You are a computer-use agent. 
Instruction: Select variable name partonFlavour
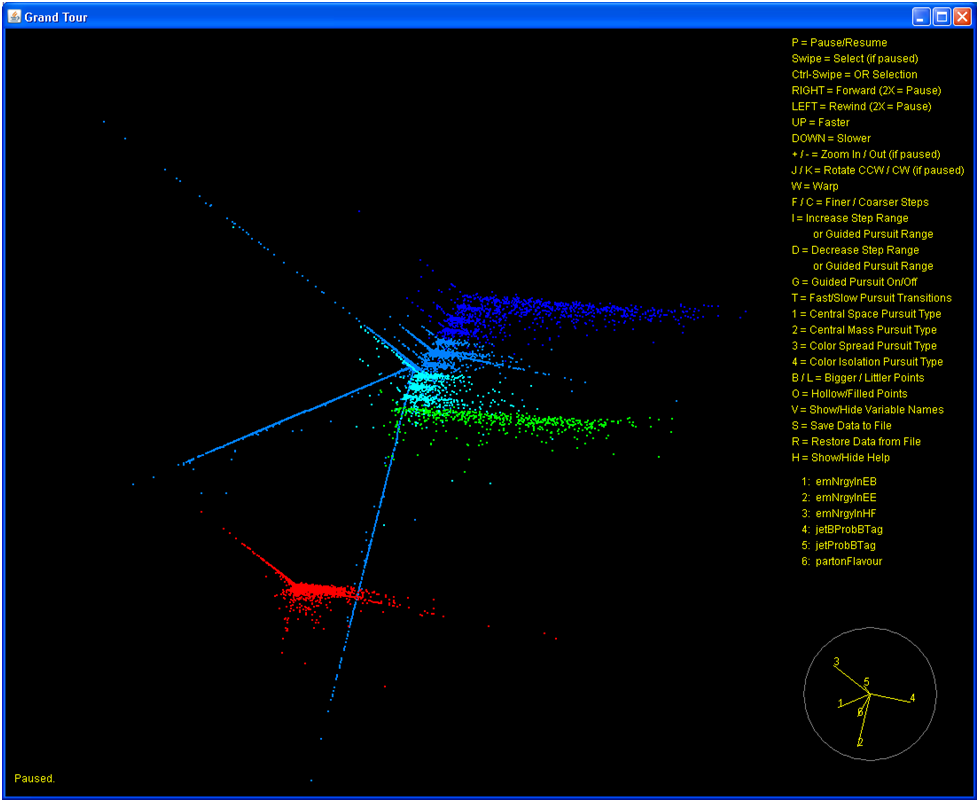point(849,561)
